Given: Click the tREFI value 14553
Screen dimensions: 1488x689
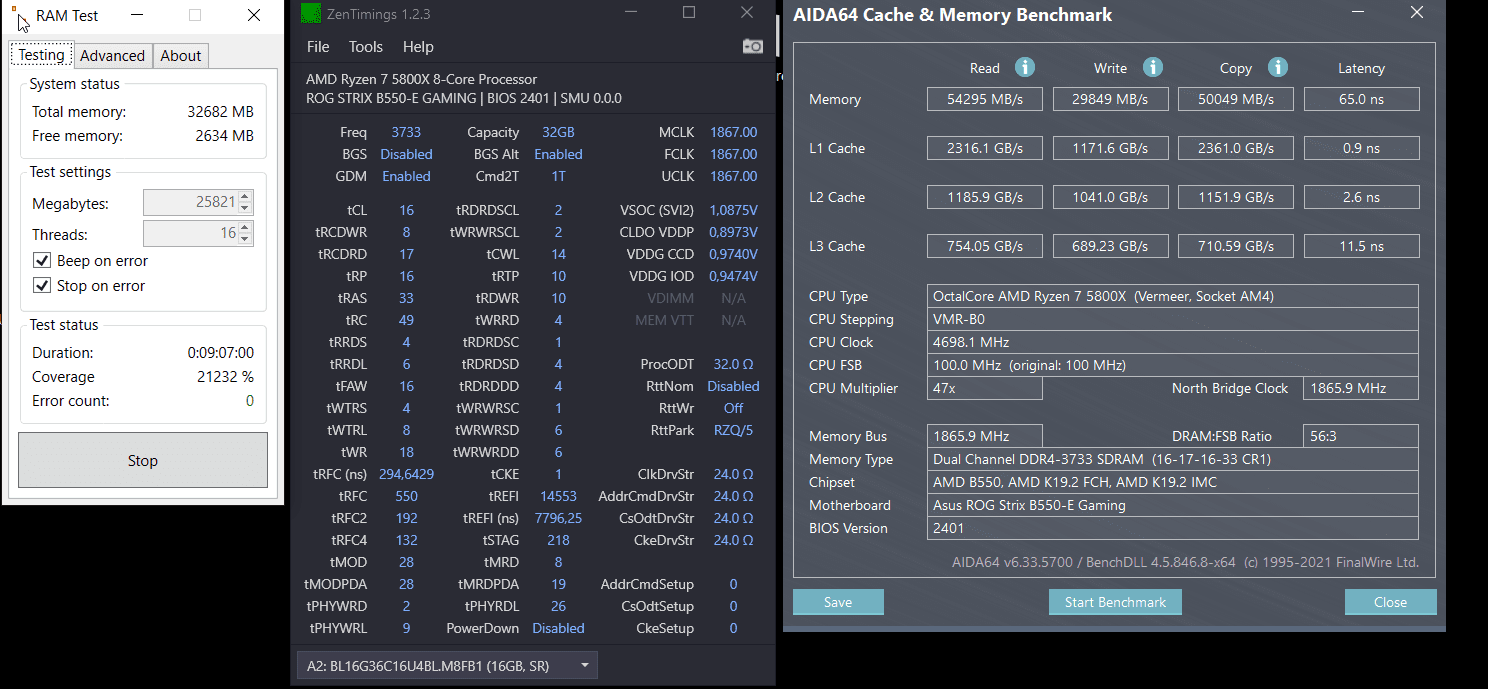Looking at the screenshot, I should tap(558, 496).
